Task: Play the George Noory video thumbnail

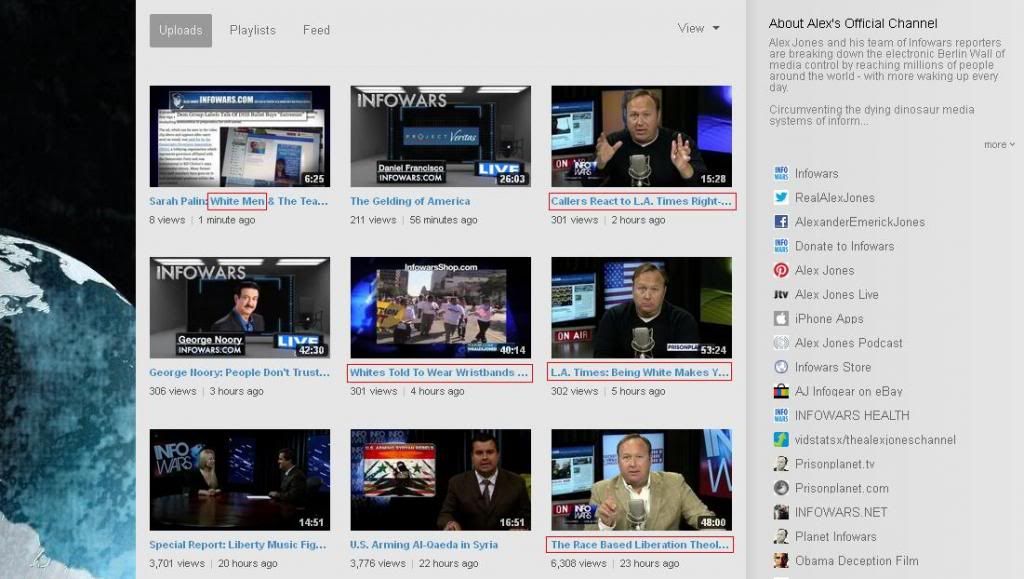Action: click(x=239, y=307)
